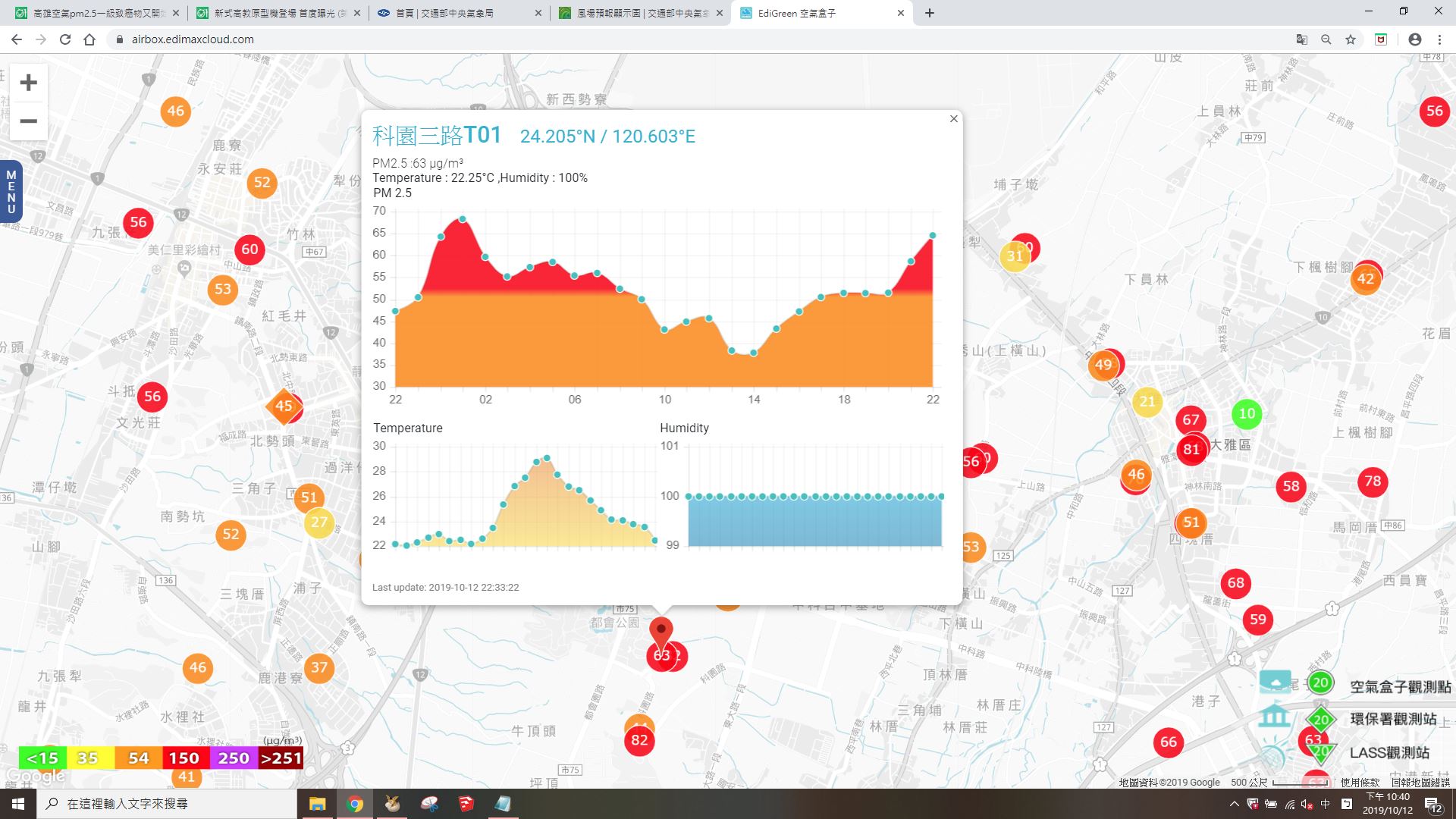Select the red station marker 78

1373,481
